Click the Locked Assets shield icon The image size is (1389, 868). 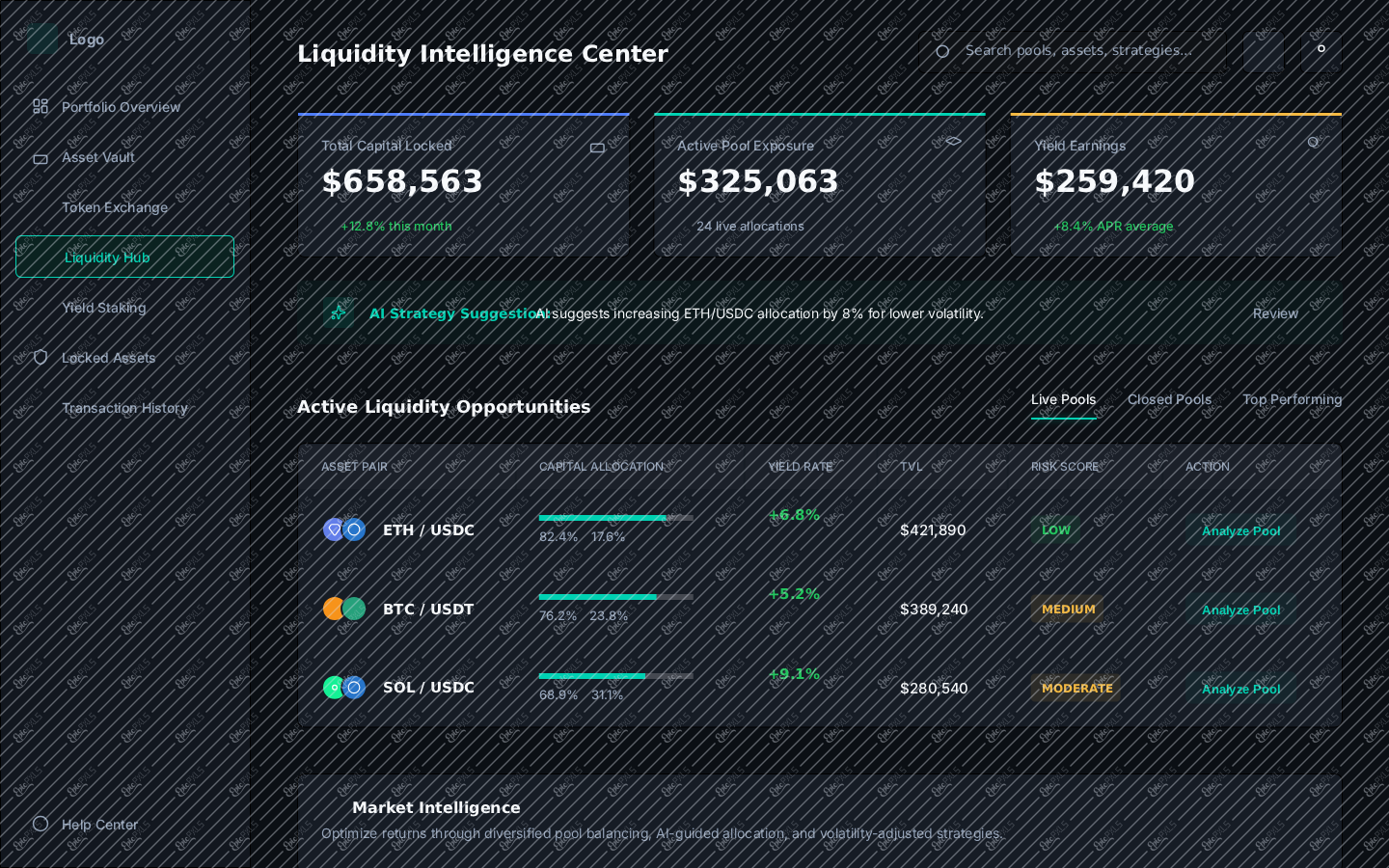(41, 357)
